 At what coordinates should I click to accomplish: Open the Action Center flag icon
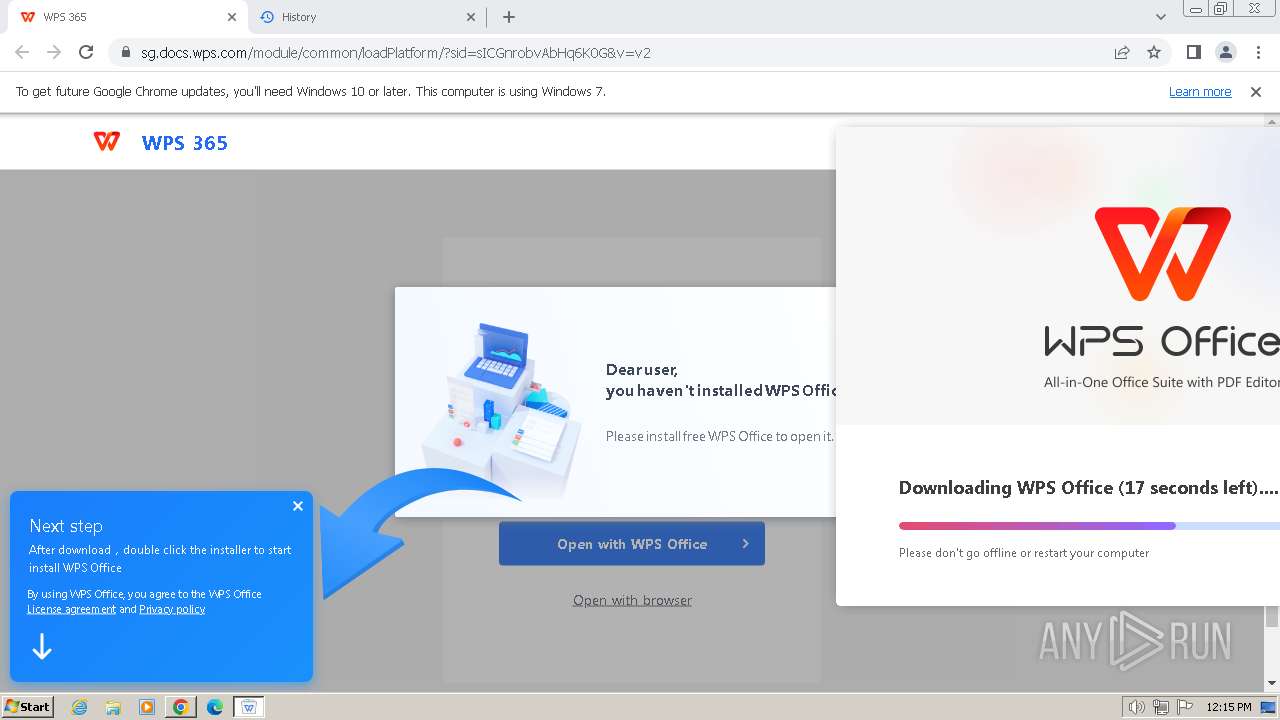click(1185, 707)
